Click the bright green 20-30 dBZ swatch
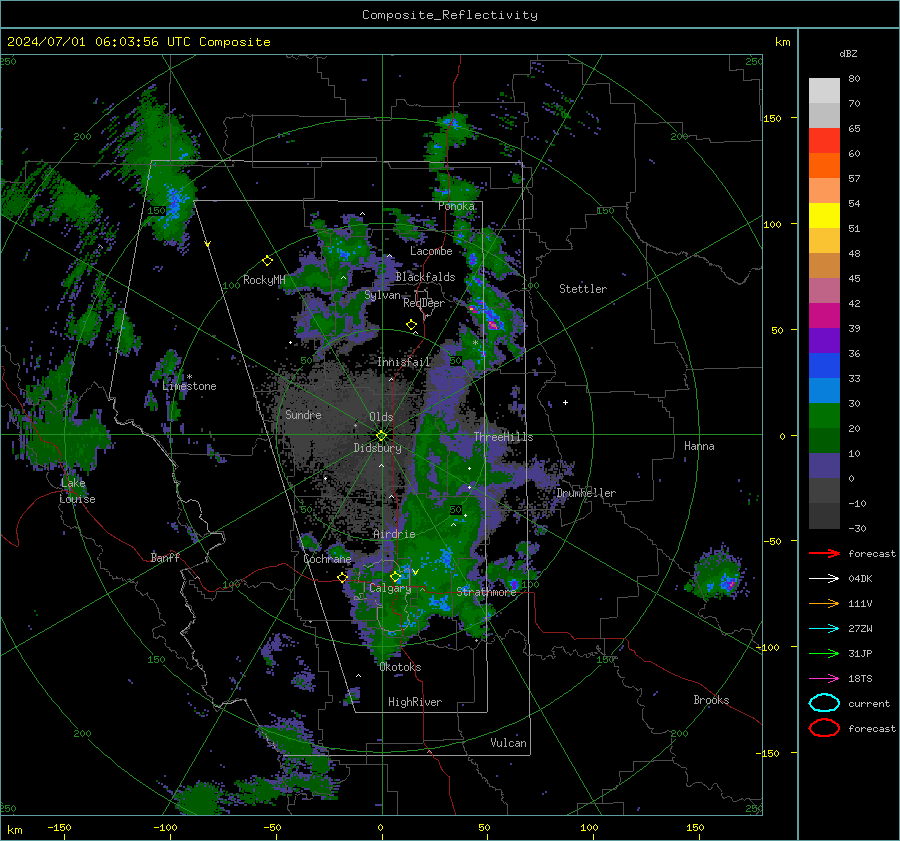 point(824,415)
